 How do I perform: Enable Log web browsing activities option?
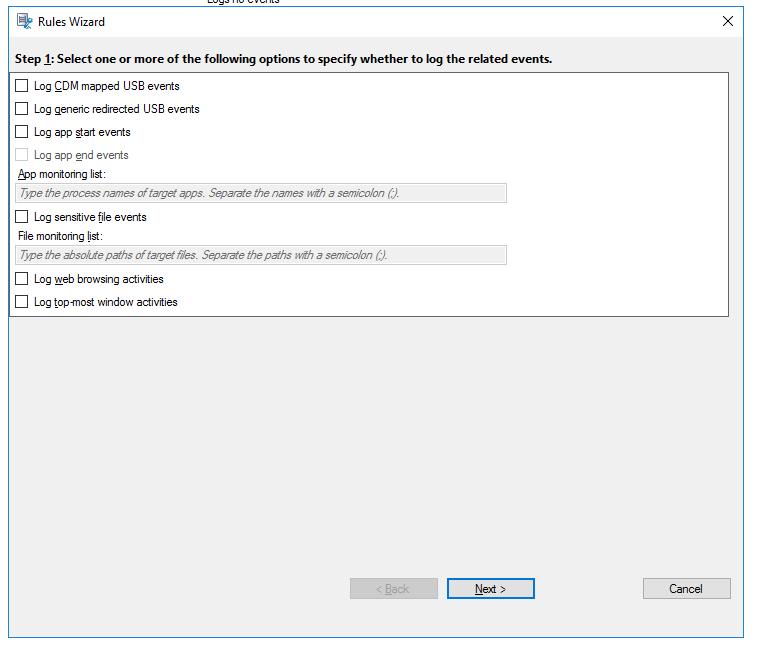[x=22, y=279]
